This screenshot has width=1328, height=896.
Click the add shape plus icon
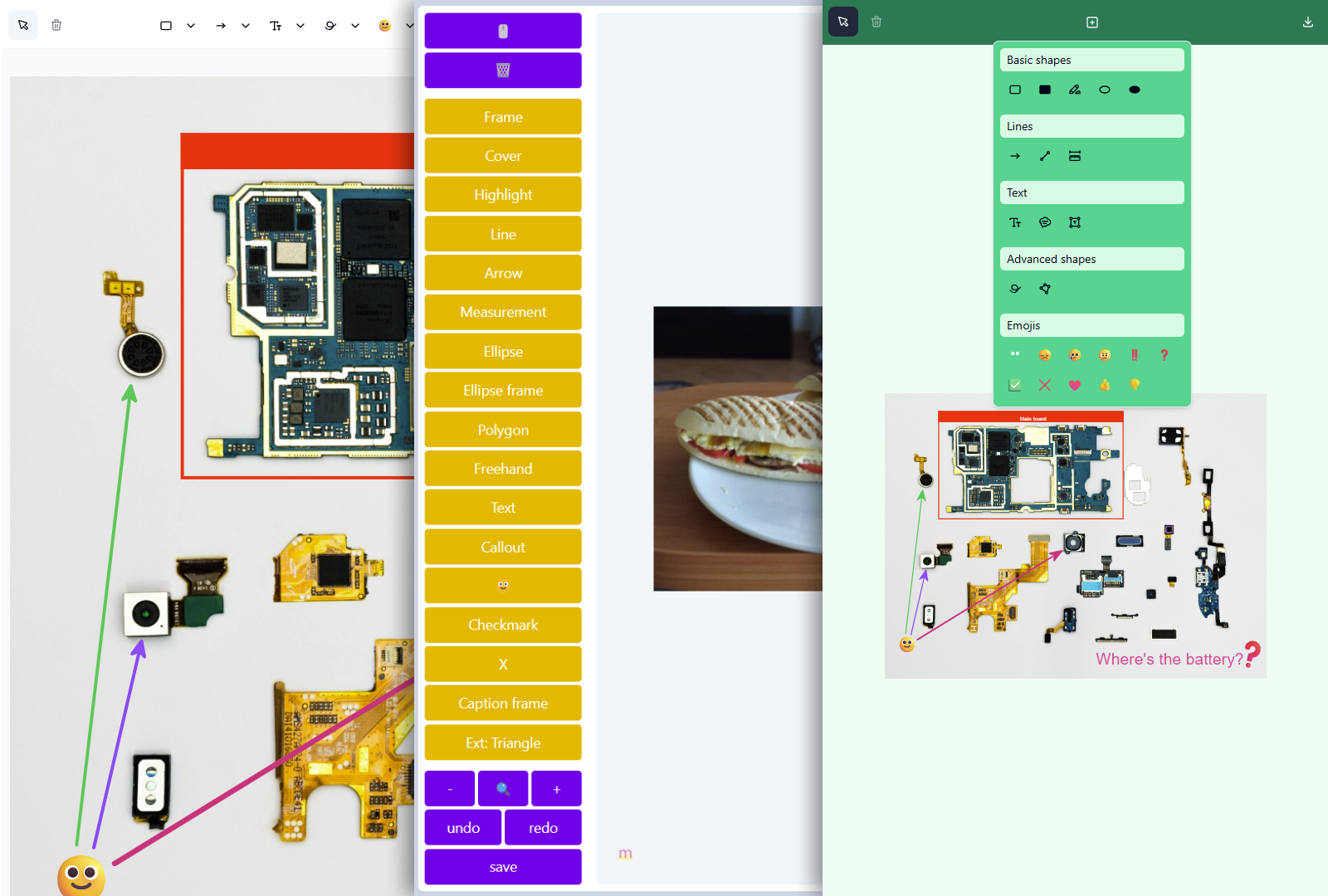coord(1092,22)
